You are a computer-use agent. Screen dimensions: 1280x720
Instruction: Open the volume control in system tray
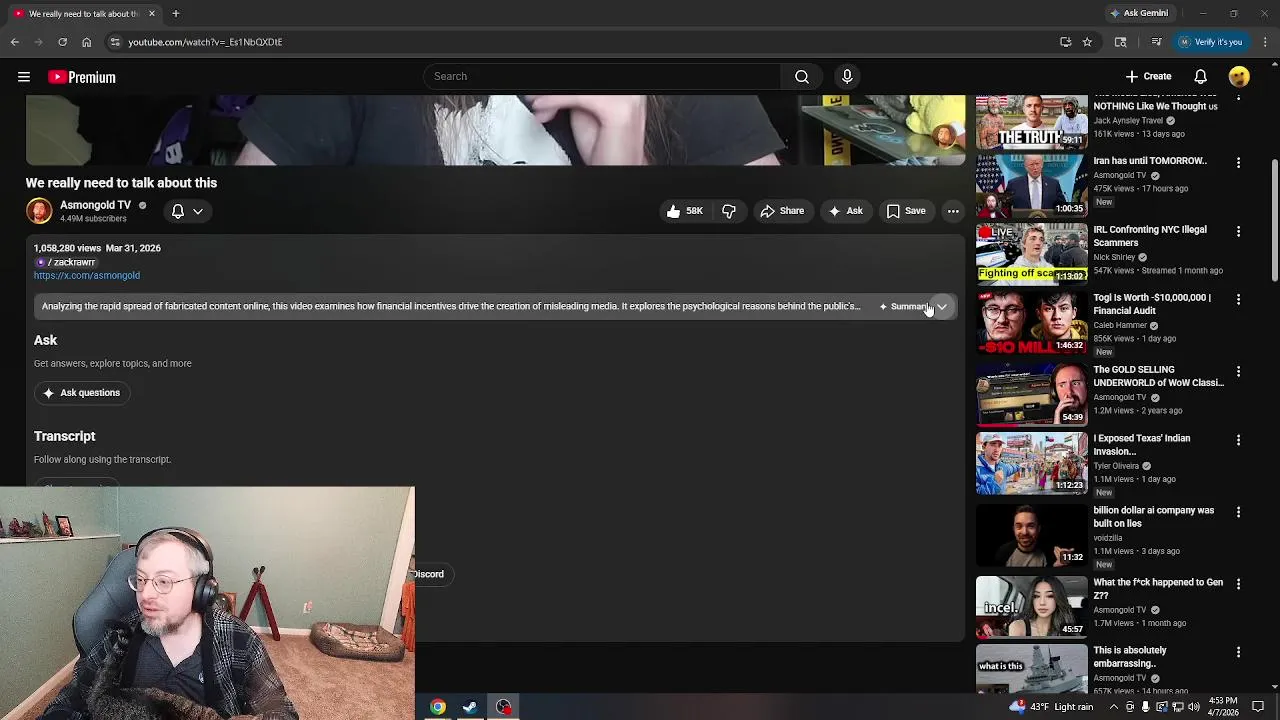click(1194, 707)
